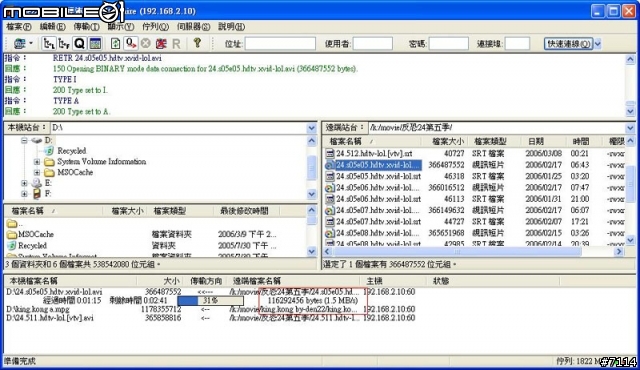The image size is (640, 370).
Task: Open dropdown arrow beside Site Manager icon
Action: click(x=31, y=43)
